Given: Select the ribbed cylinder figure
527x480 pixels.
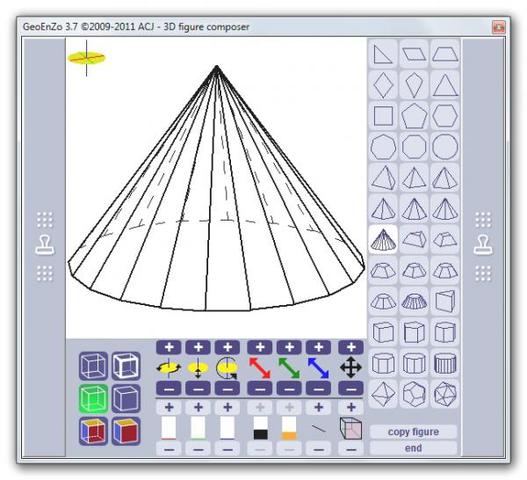Looking at the screenshot, I should tap(445, 363).
